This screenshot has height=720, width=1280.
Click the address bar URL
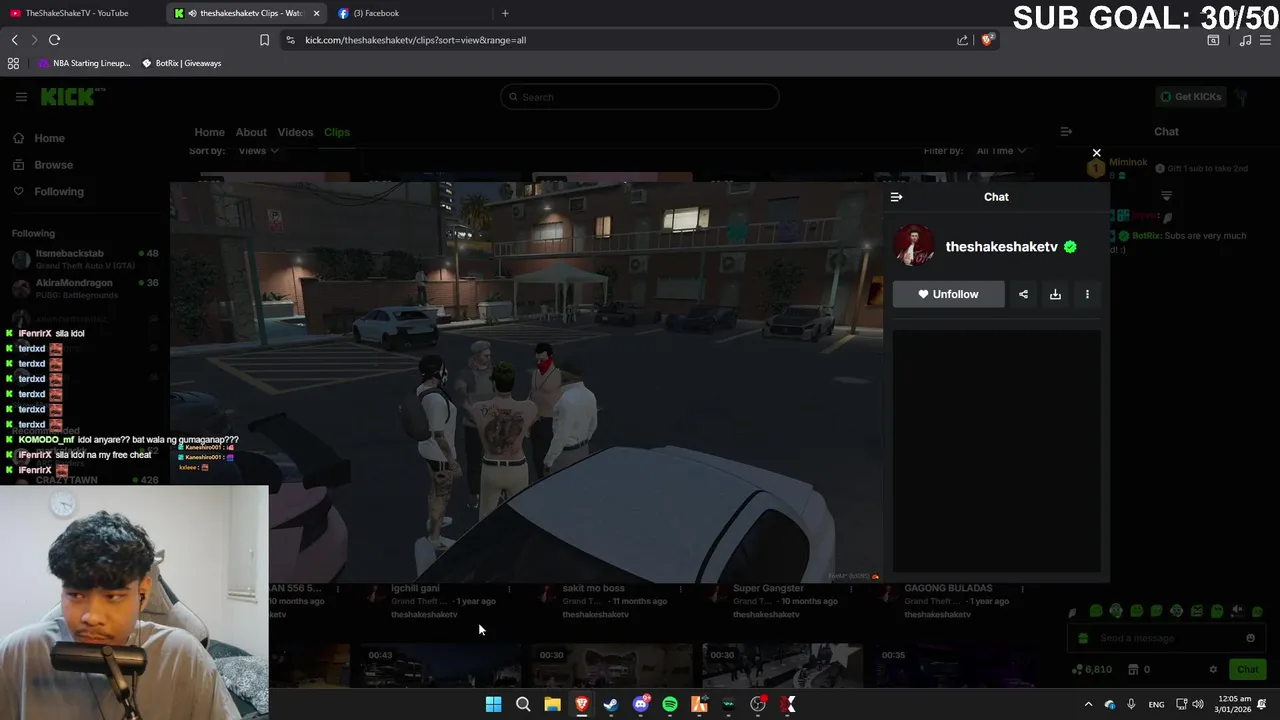coord(415,40)
